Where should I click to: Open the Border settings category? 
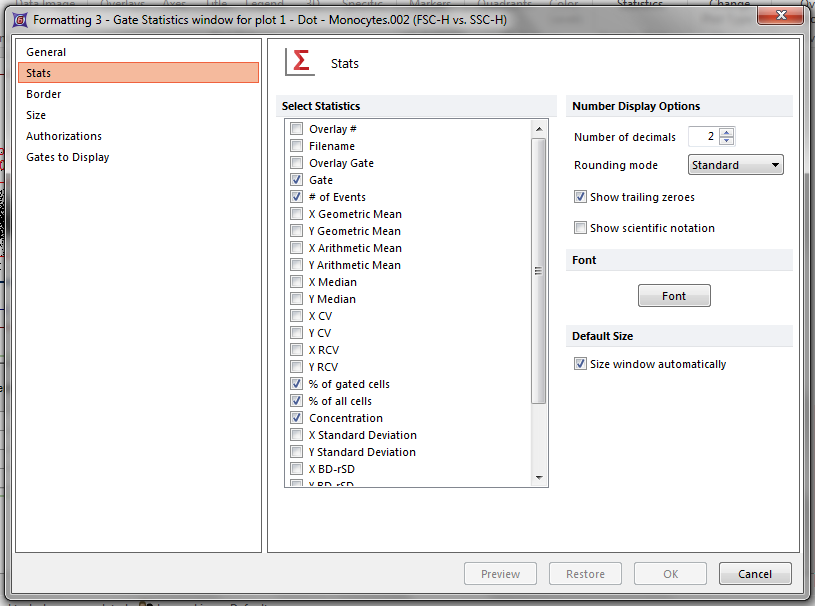(44, 94)
